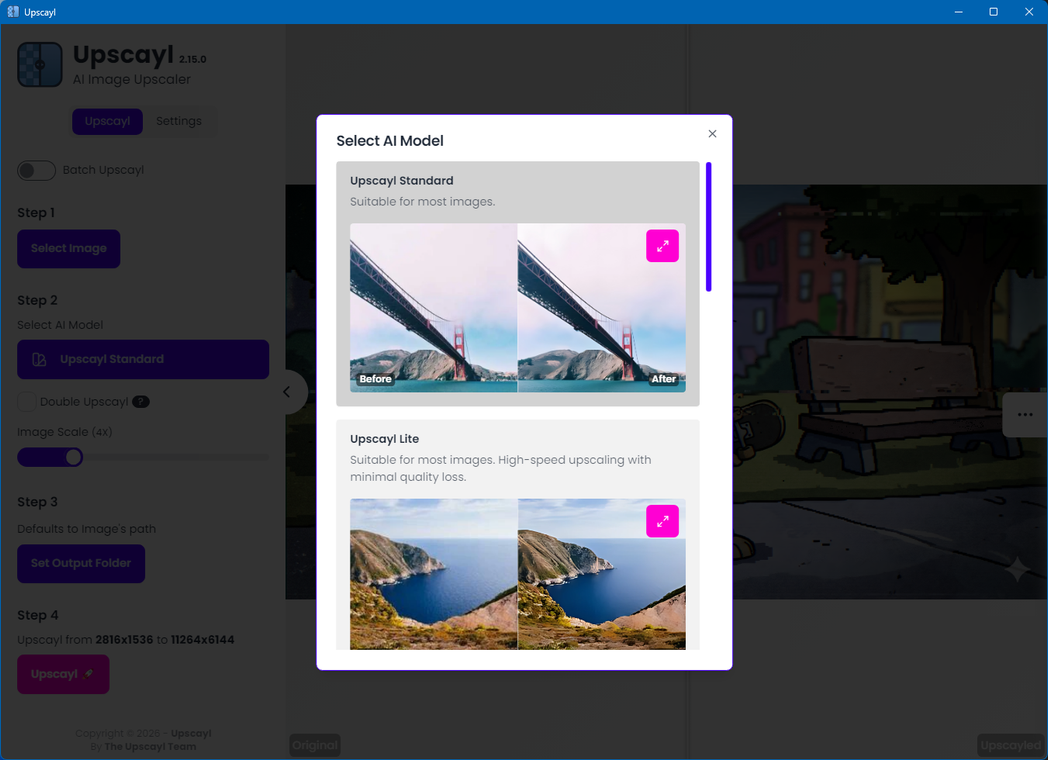Enable the Double Upscayl checkbox
This screenshot has width=1048, height=760.
26,402
